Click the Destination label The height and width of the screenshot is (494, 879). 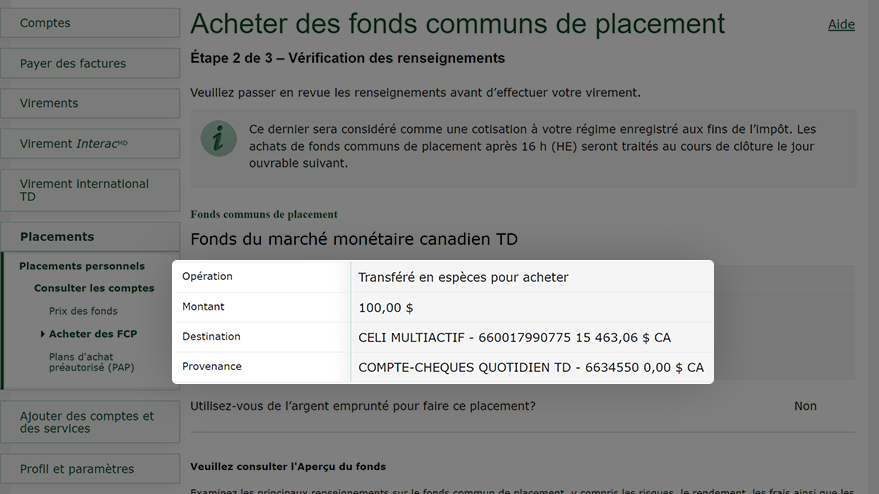click(x=211, y=336)
